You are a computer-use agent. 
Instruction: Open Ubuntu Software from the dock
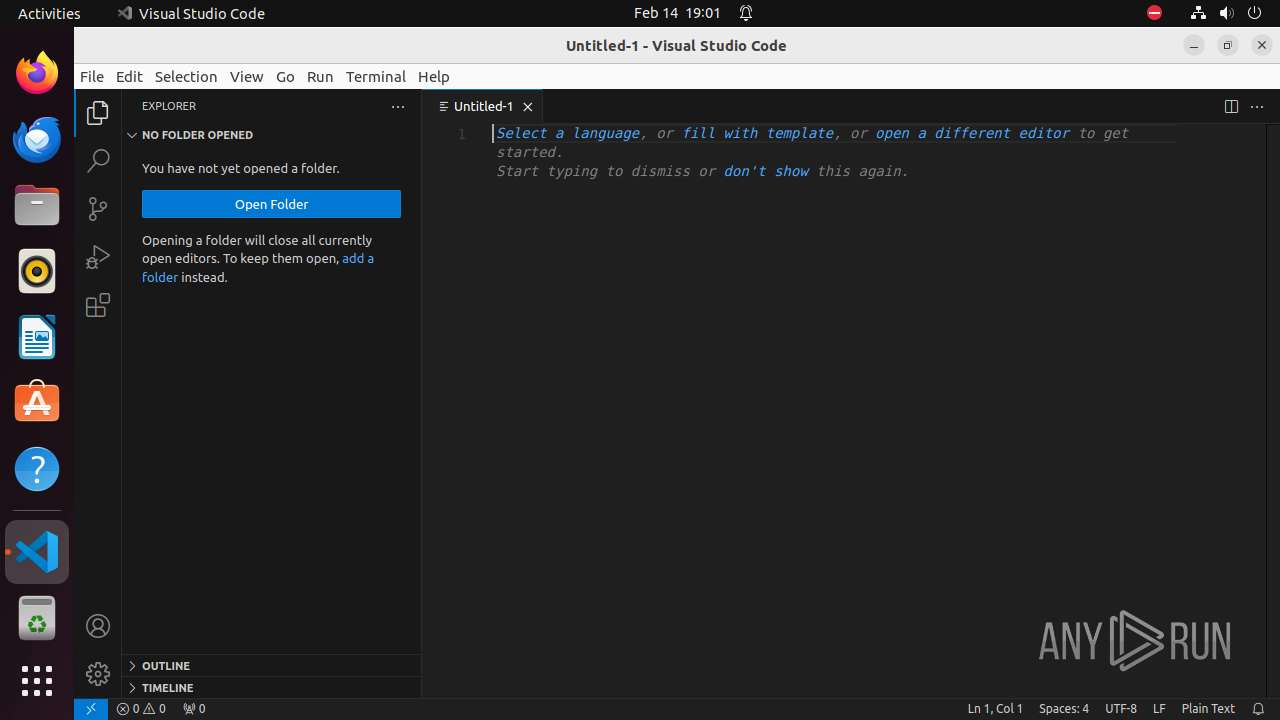[x=37, y=403]
